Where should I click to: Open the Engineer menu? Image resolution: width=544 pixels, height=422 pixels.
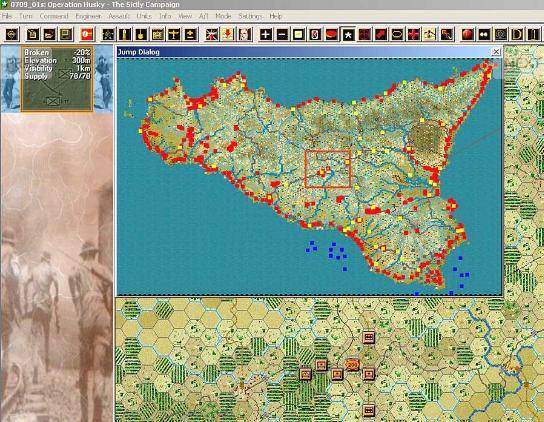[x=88, y=16]
